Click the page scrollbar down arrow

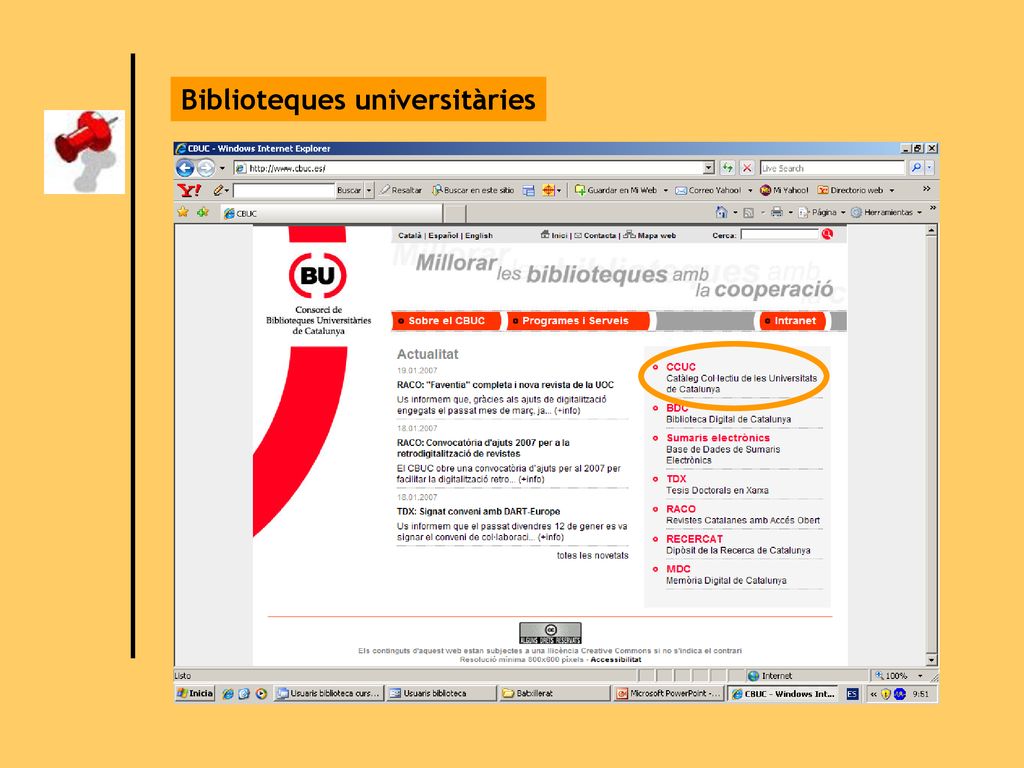pos(931,660)
